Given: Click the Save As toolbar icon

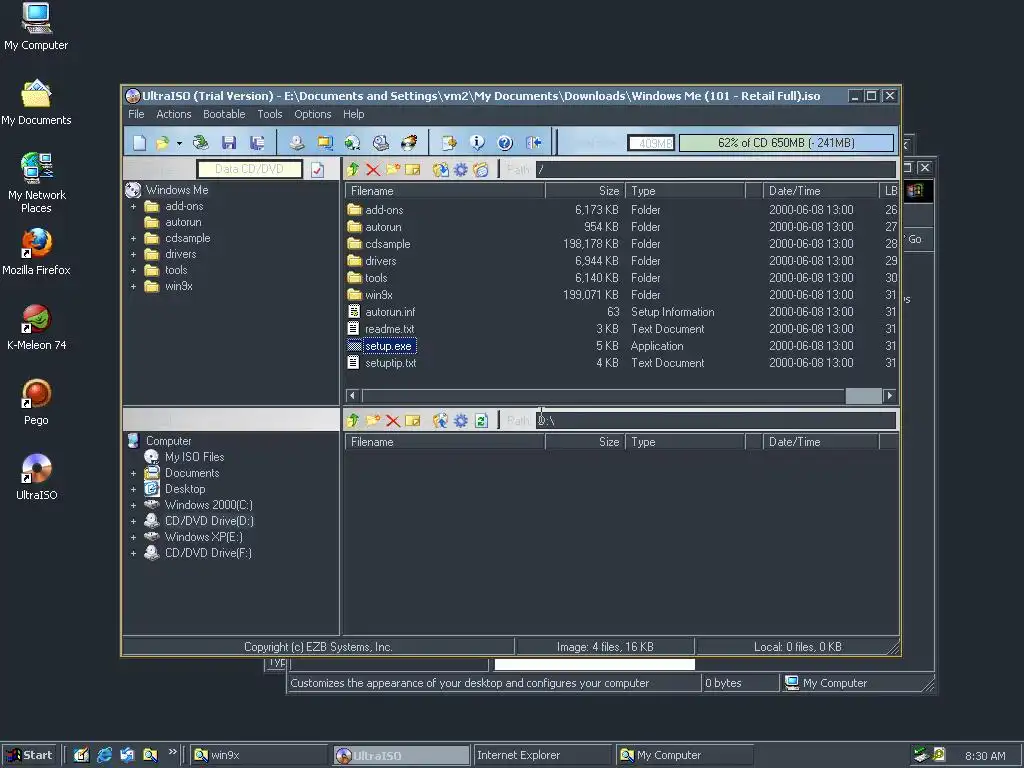Looking at the screenshot, I should pos(257,142).
